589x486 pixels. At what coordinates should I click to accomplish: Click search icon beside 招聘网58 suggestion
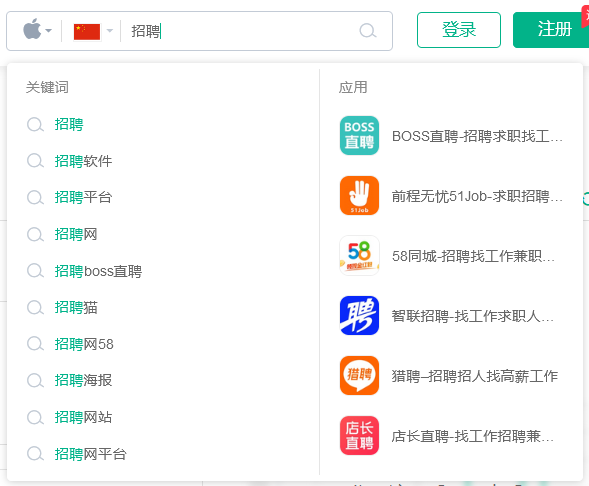point(35,344)
